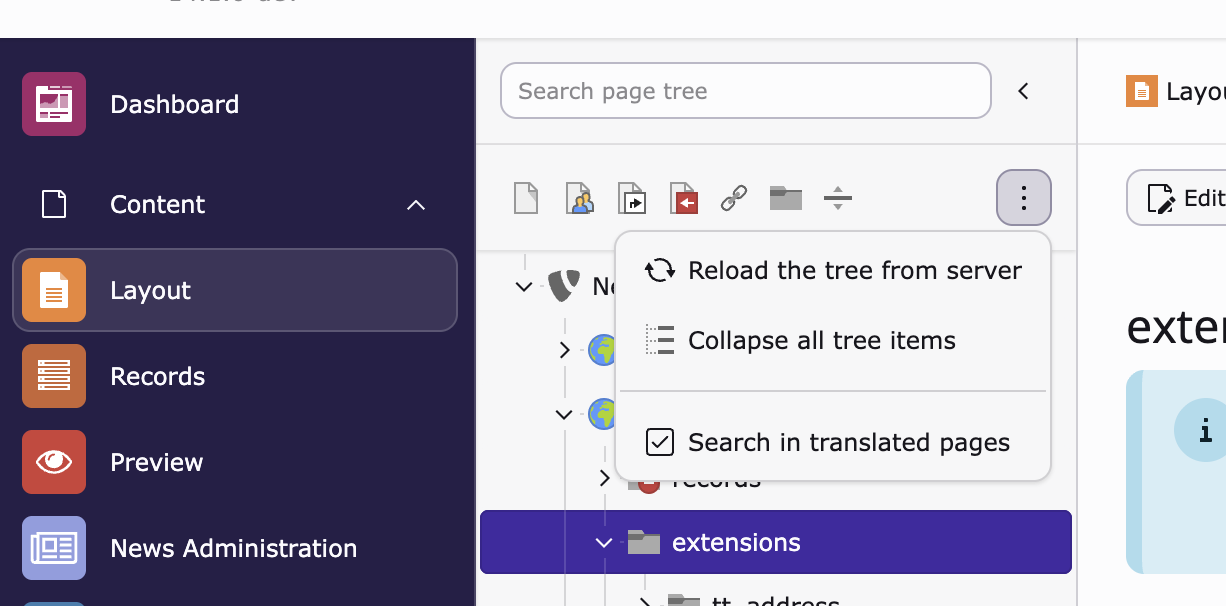Toggle Search in translated pages checkbox
Image resolution: width=1226 pixels, height=606 pixels.
coord(660,442)
